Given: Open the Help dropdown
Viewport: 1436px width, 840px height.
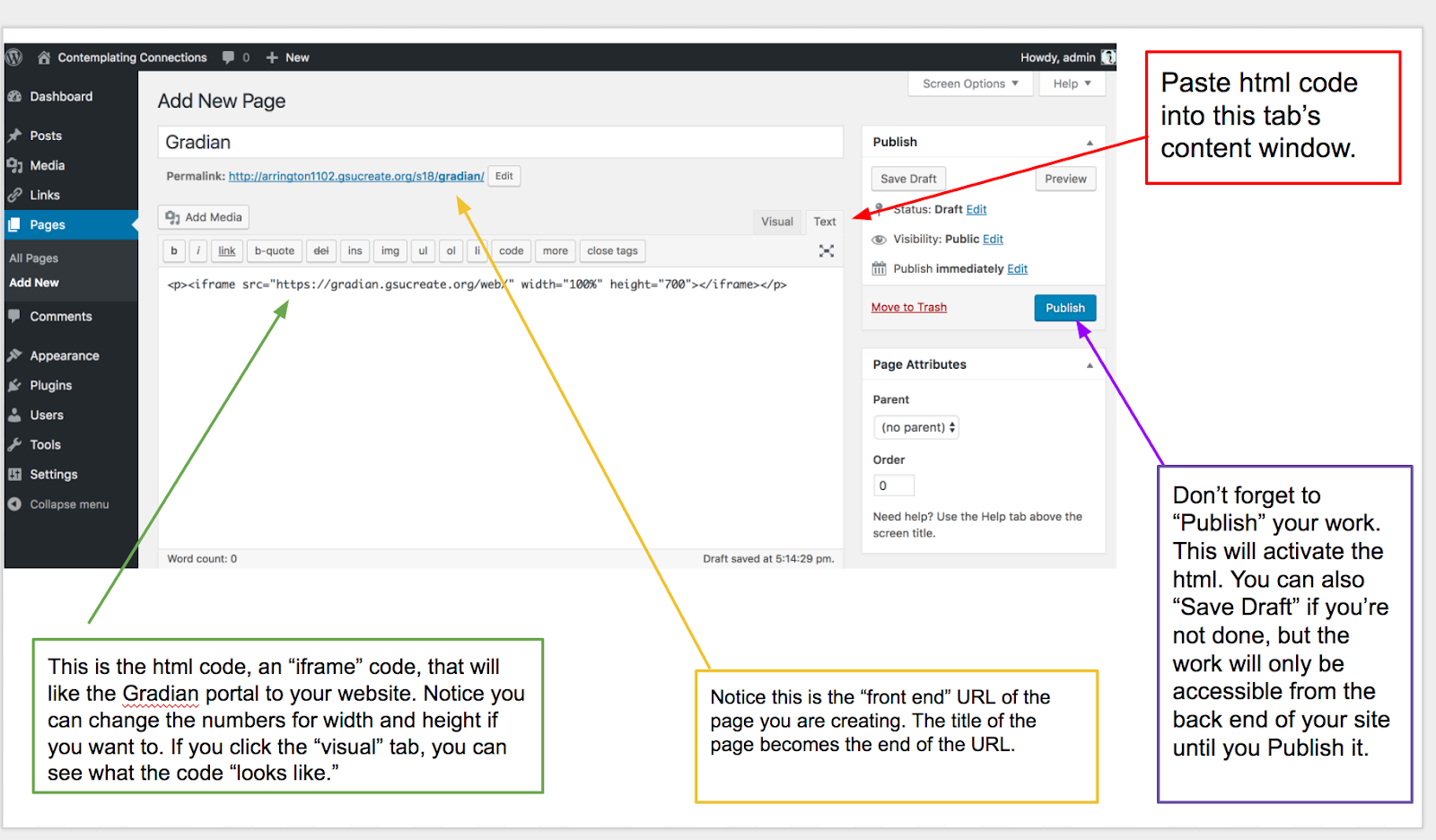Looking at the screenshot, I should click(1073, 83).
